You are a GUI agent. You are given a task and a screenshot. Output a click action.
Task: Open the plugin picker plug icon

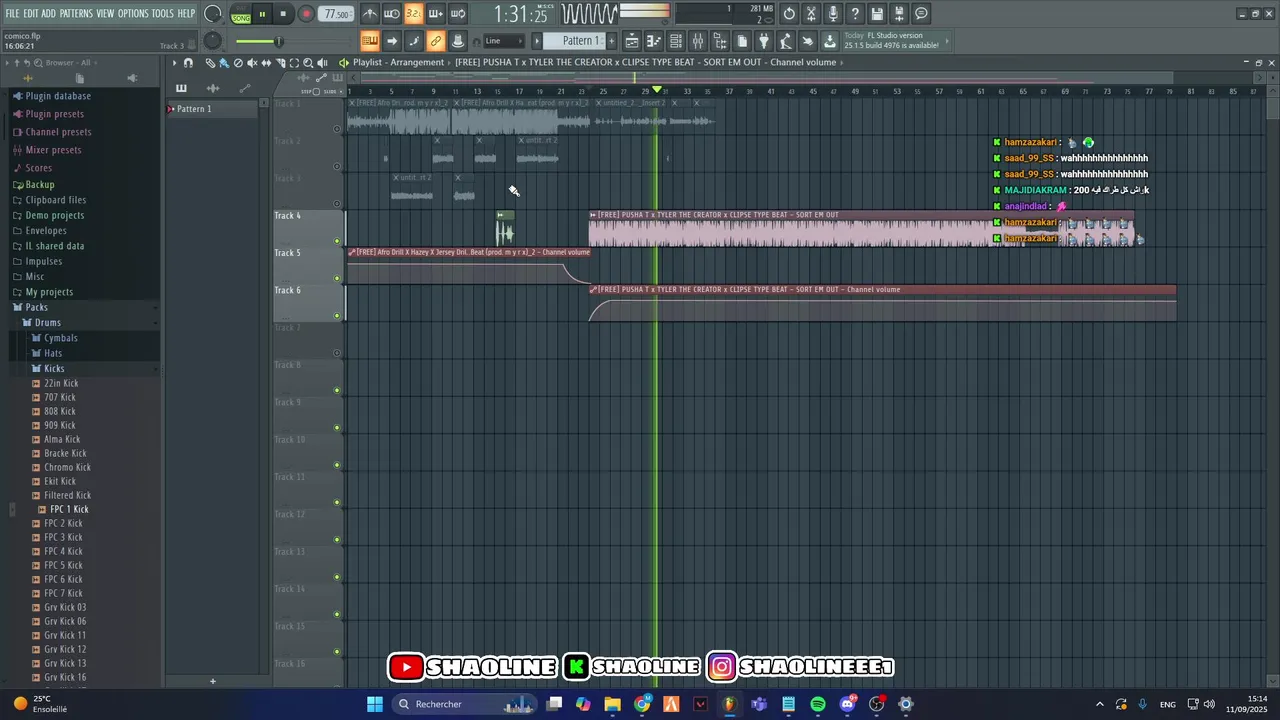point(764,41)
